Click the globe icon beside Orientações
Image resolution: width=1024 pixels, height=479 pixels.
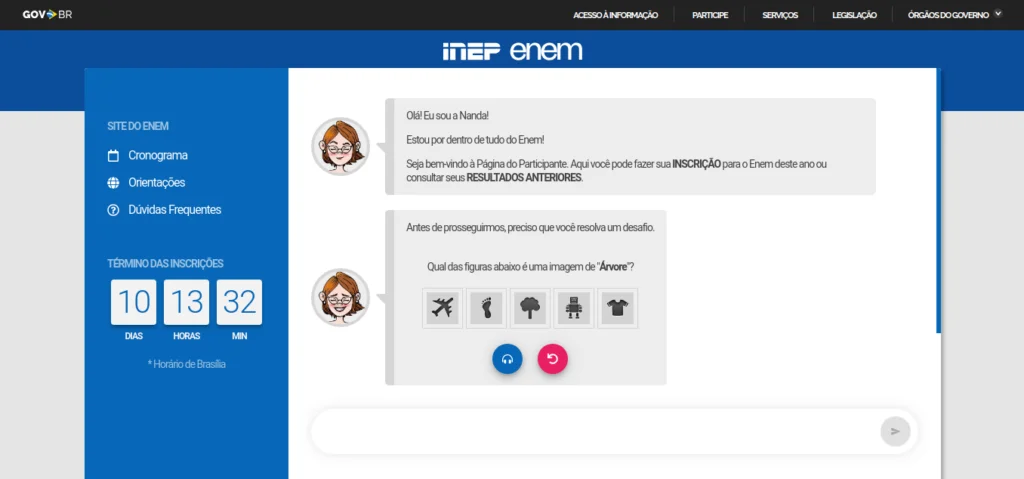(x=113, y=183)
